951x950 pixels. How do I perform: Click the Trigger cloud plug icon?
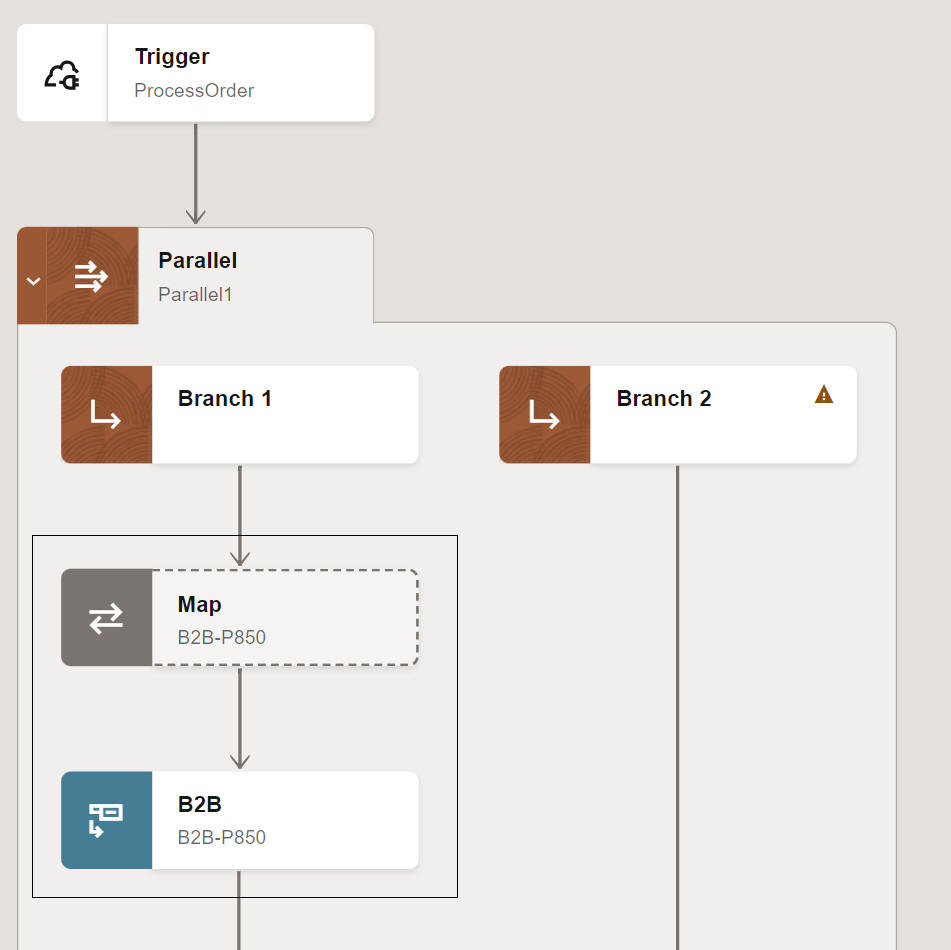pos(62,74)
